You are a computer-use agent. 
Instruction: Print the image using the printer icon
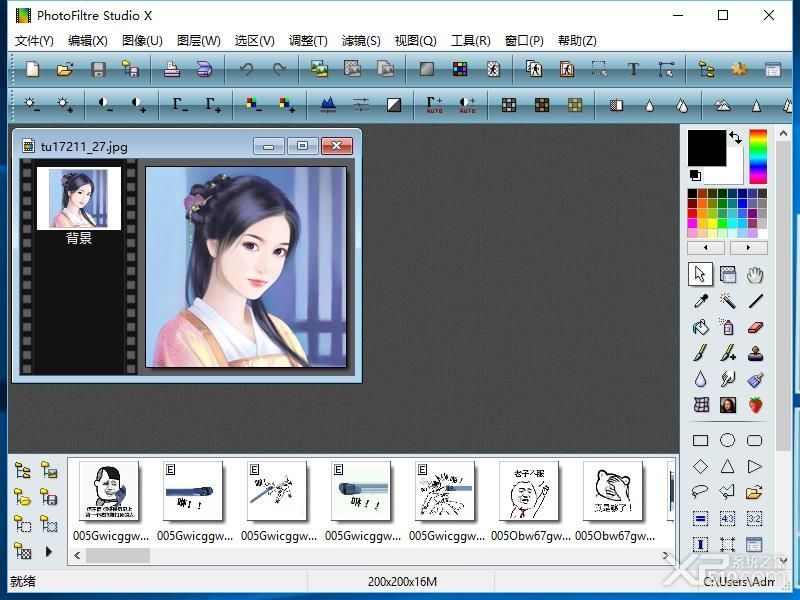click(x=172, y=69)
